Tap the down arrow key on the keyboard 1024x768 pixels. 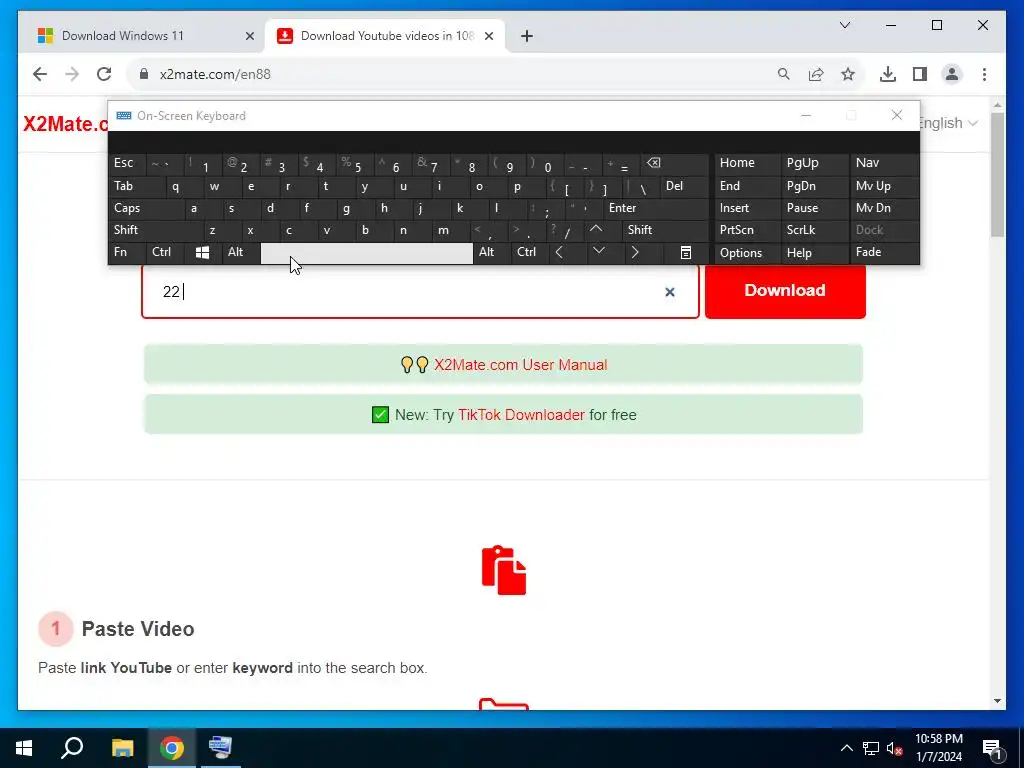point(598,251)
